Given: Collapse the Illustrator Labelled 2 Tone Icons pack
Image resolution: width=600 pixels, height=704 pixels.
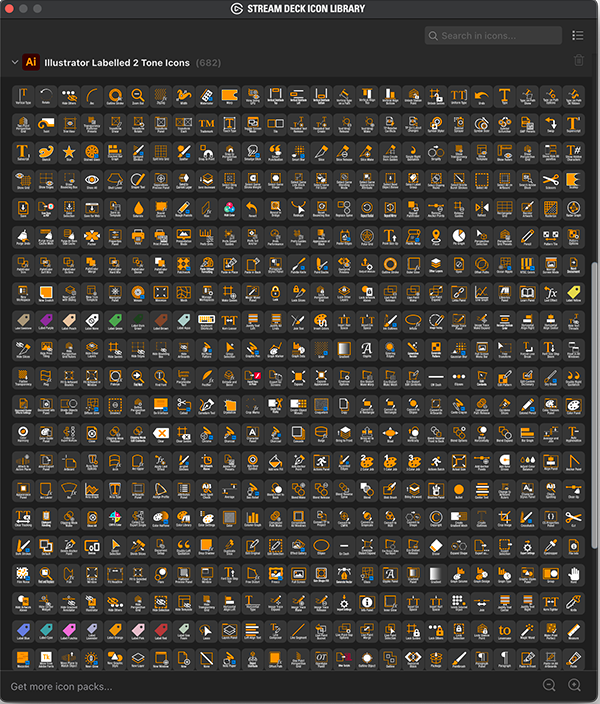Looking at the screenshot, I should [15, 62].
